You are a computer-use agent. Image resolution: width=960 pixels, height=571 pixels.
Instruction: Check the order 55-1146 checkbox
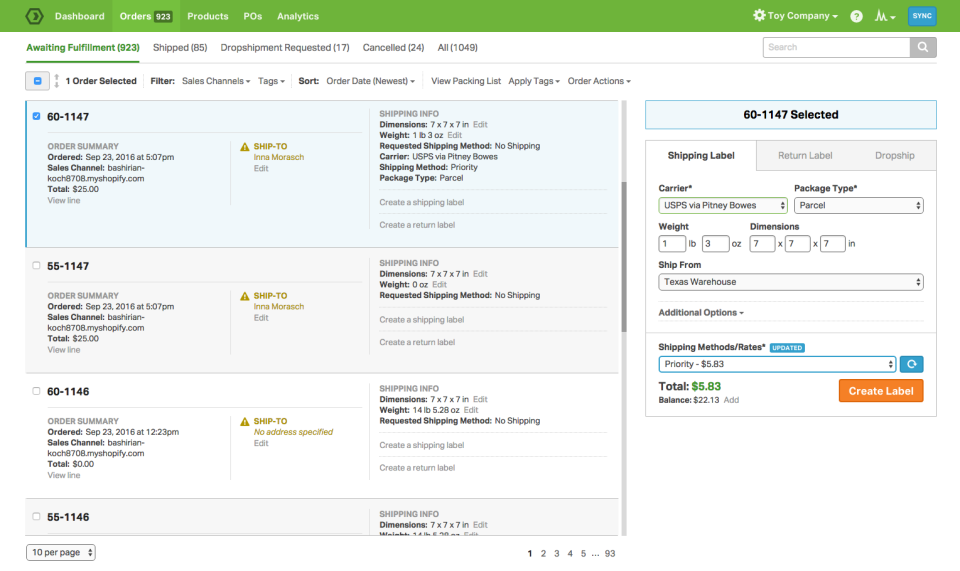36,517
